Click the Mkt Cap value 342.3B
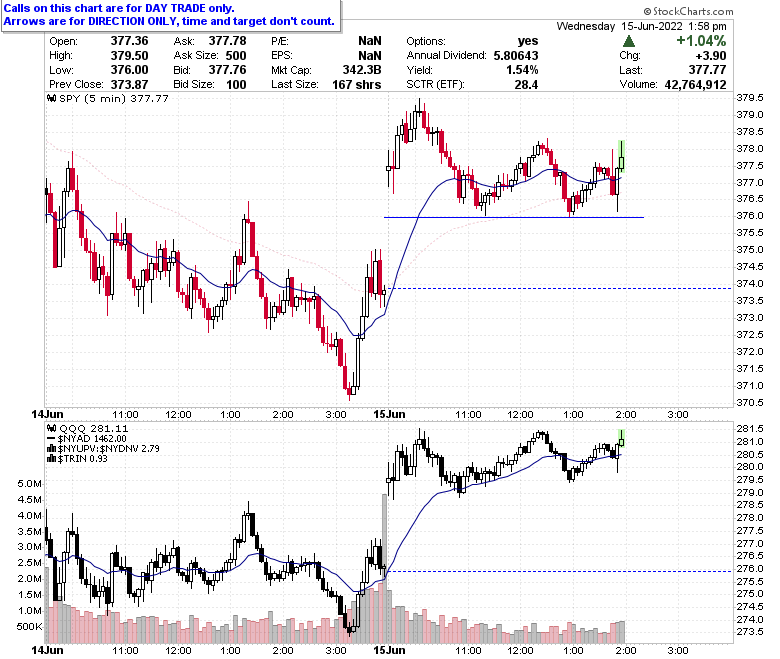The width and height of the screenshot is (780, 659). click(x=362, y=70)
